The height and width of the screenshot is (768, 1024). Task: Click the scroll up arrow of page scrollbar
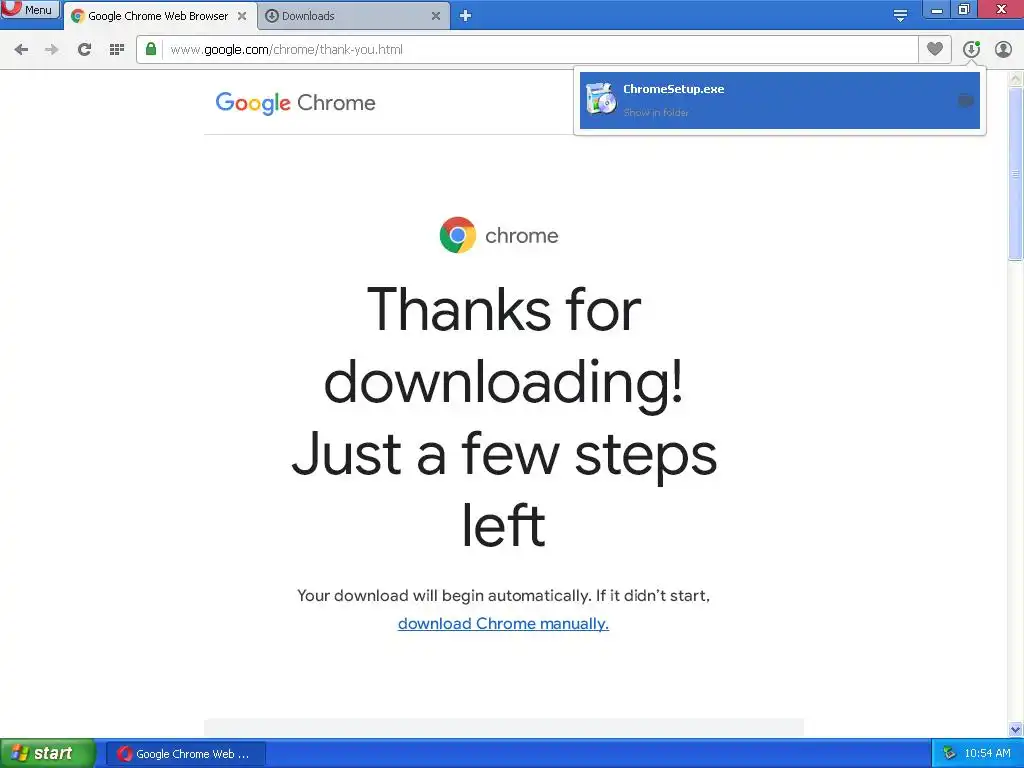point(1015,78)
